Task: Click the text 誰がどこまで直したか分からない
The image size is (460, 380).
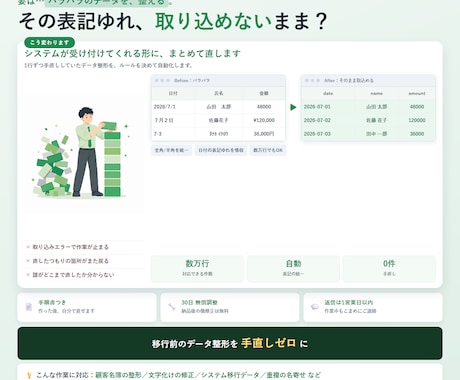Action: point(73,275)
